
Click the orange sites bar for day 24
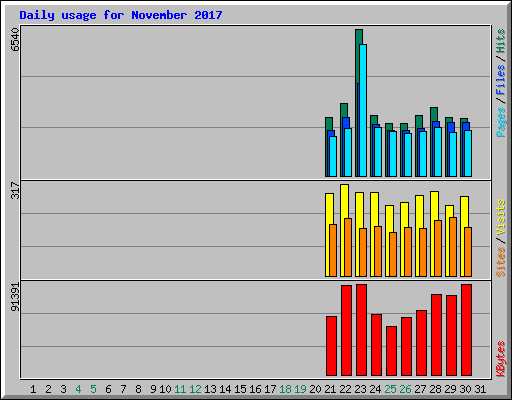coord(378,252)
